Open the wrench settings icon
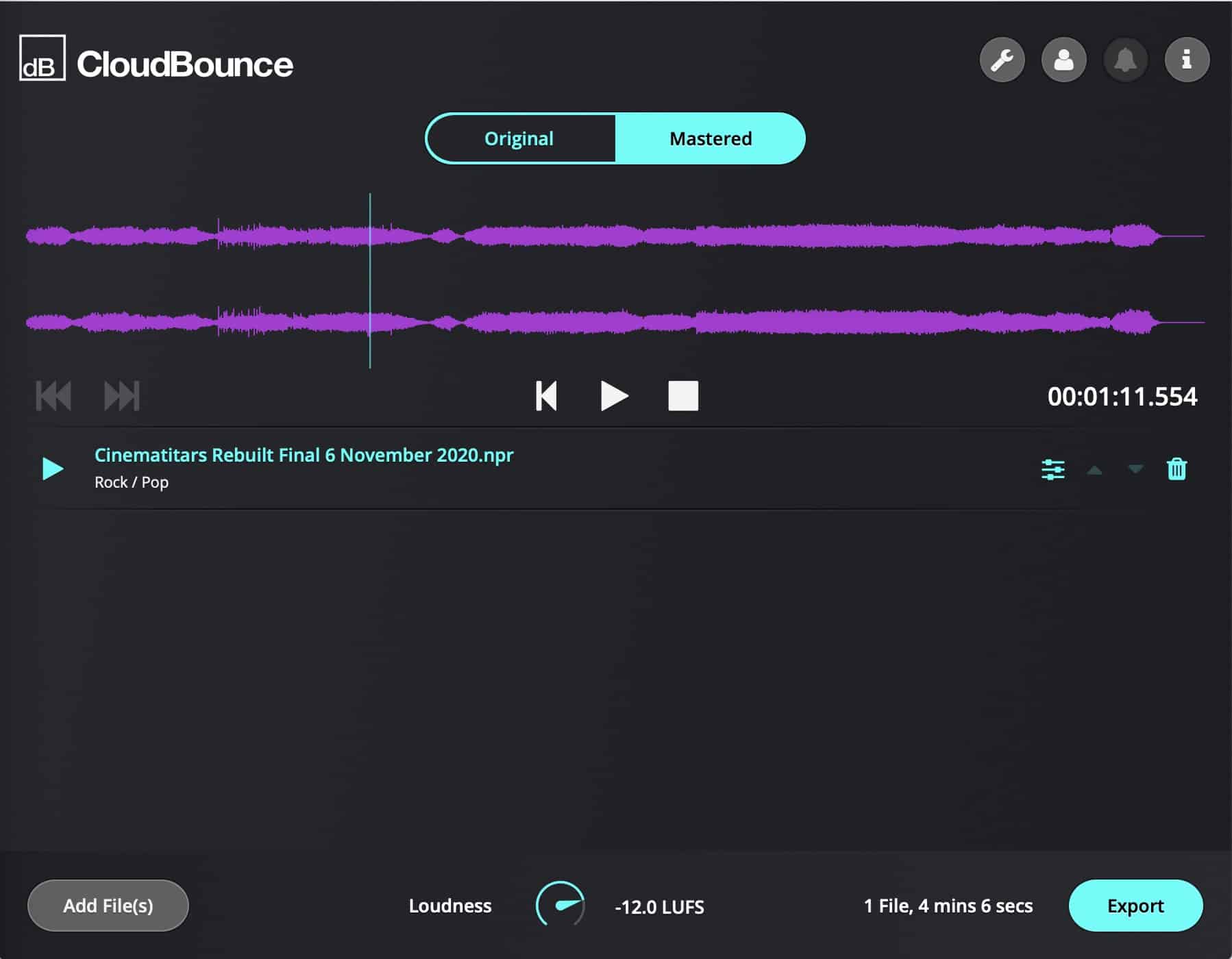The width and height of the screenshot is (1232, 959). point(1002,60)
